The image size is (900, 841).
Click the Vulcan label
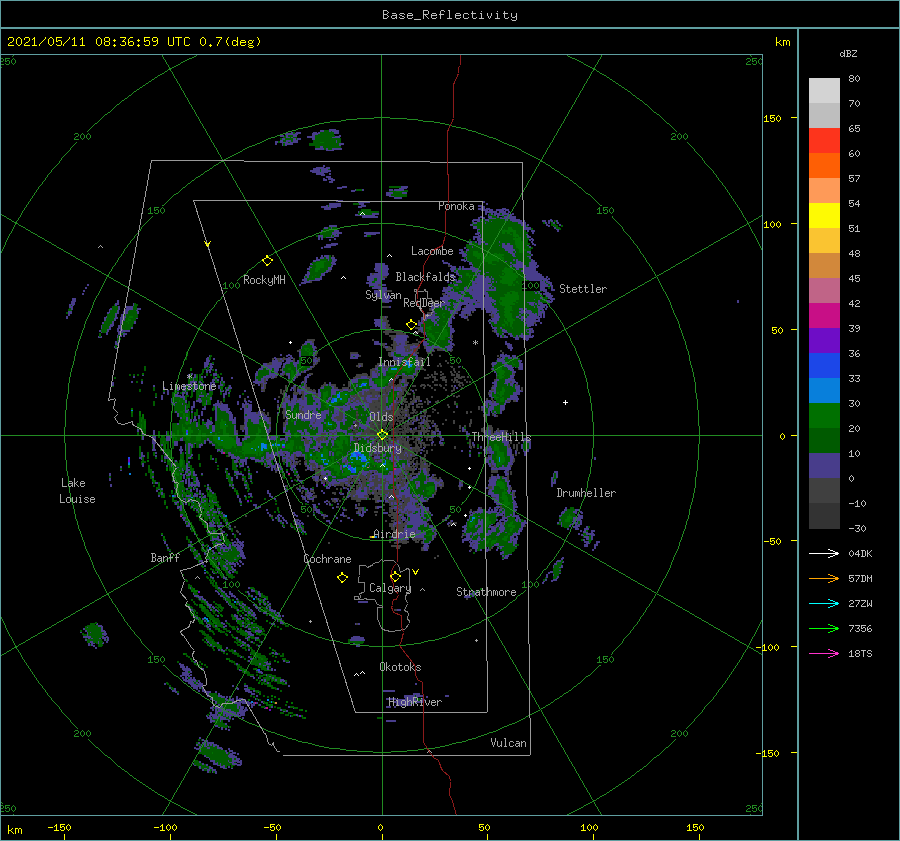click(509, 743)
